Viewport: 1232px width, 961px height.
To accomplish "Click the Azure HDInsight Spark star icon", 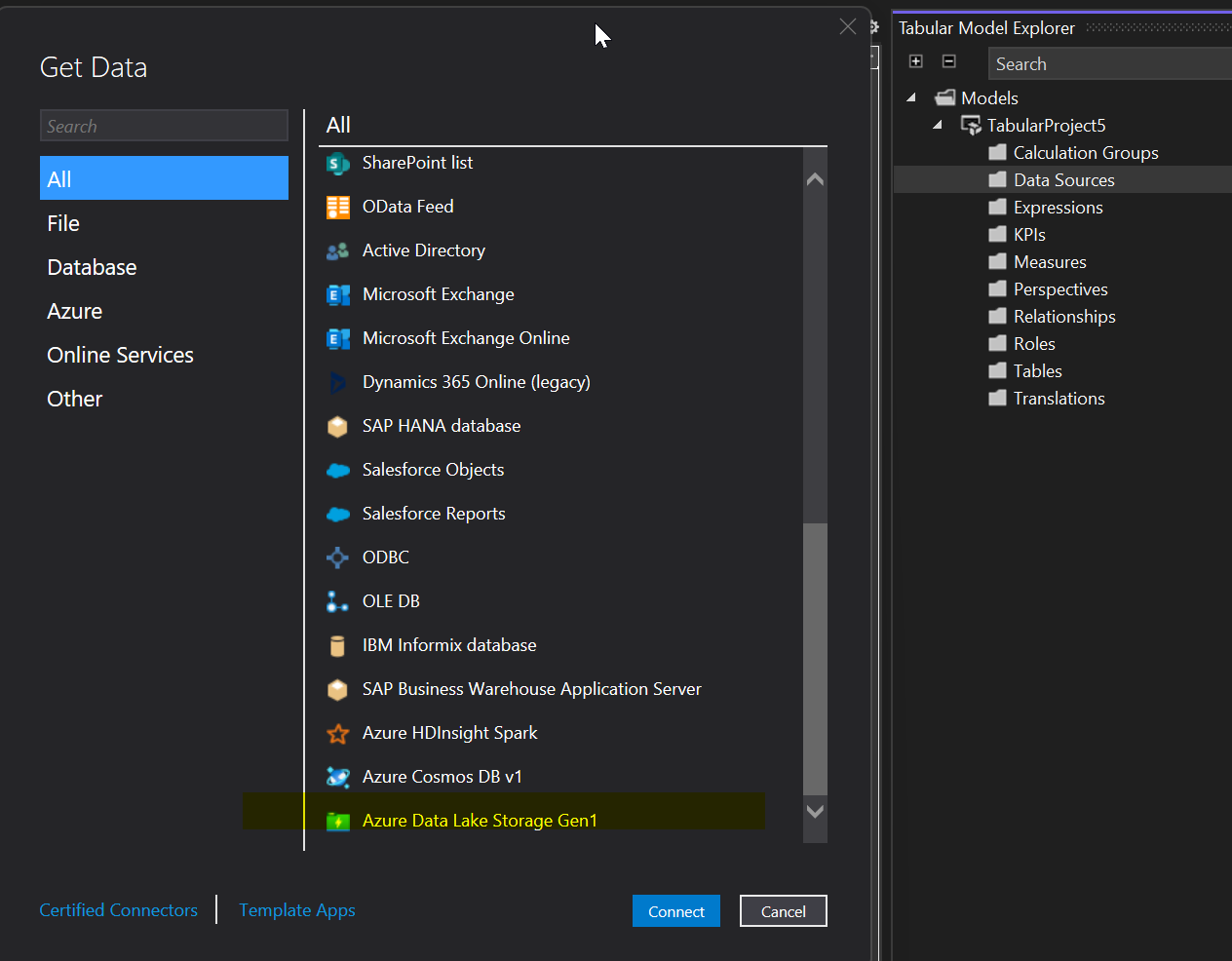I will click(x=337, y=733).
